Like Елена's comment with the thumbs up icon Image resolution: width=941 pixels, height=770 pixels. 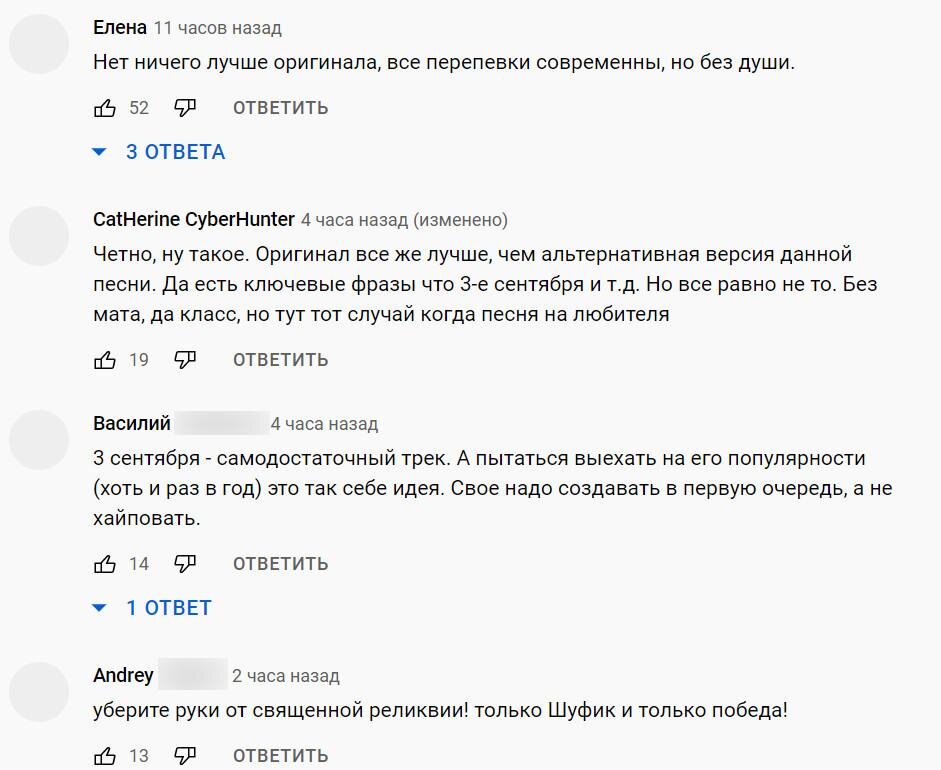(105, 107)
